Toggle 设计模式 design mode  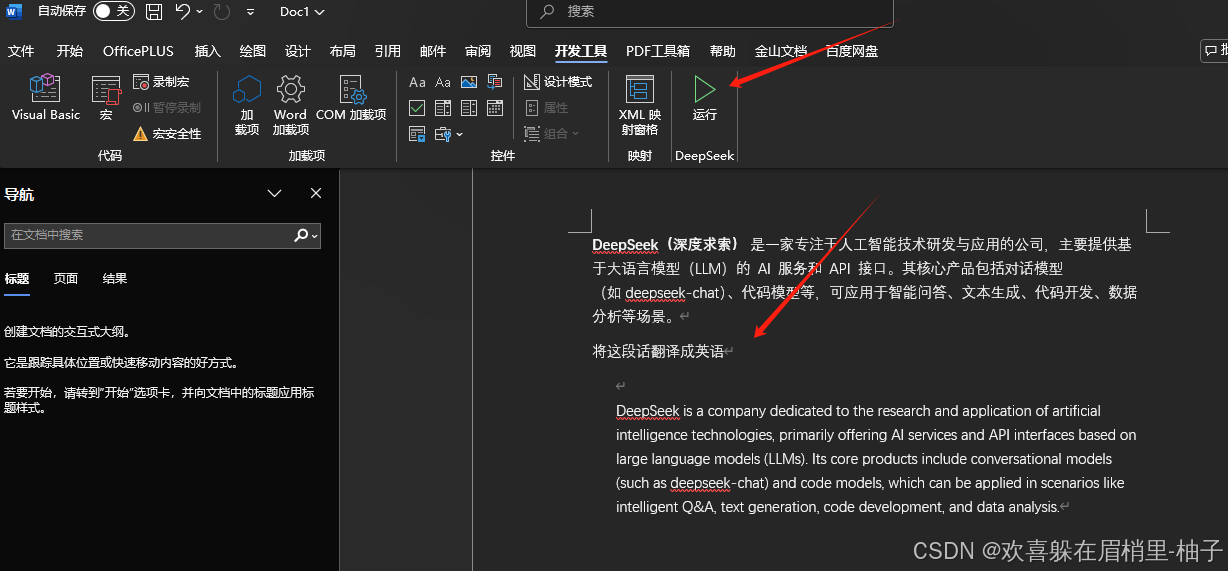[x=558, y=82]
